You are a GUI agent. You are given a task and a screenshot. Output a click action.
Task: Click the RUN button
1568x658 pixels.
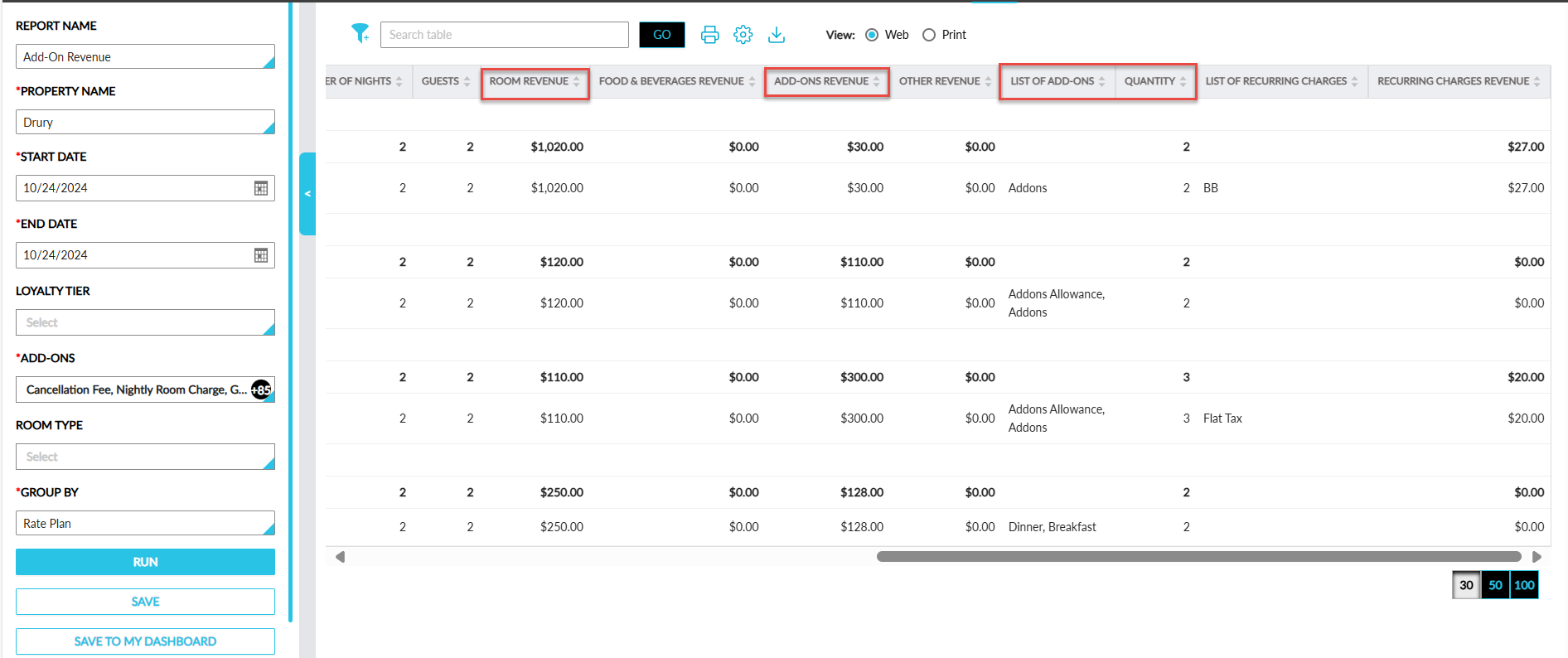point(145,562)
